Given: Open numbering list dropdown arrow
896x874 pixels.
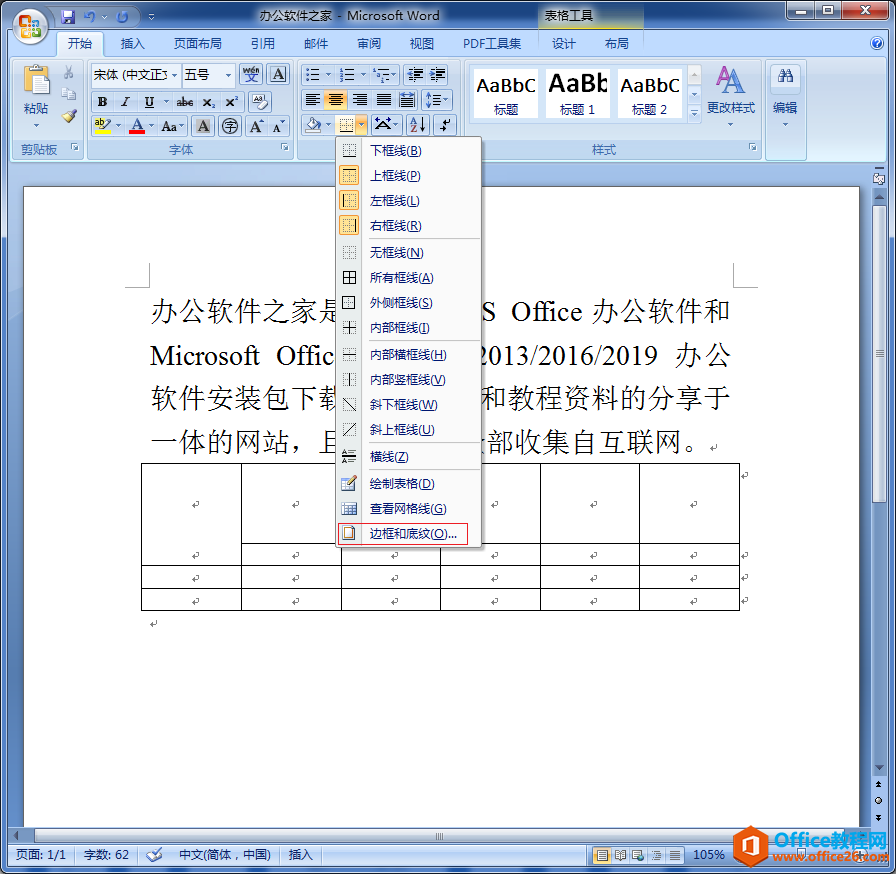Looking at the screenshot, I should (x=363, y=75).
